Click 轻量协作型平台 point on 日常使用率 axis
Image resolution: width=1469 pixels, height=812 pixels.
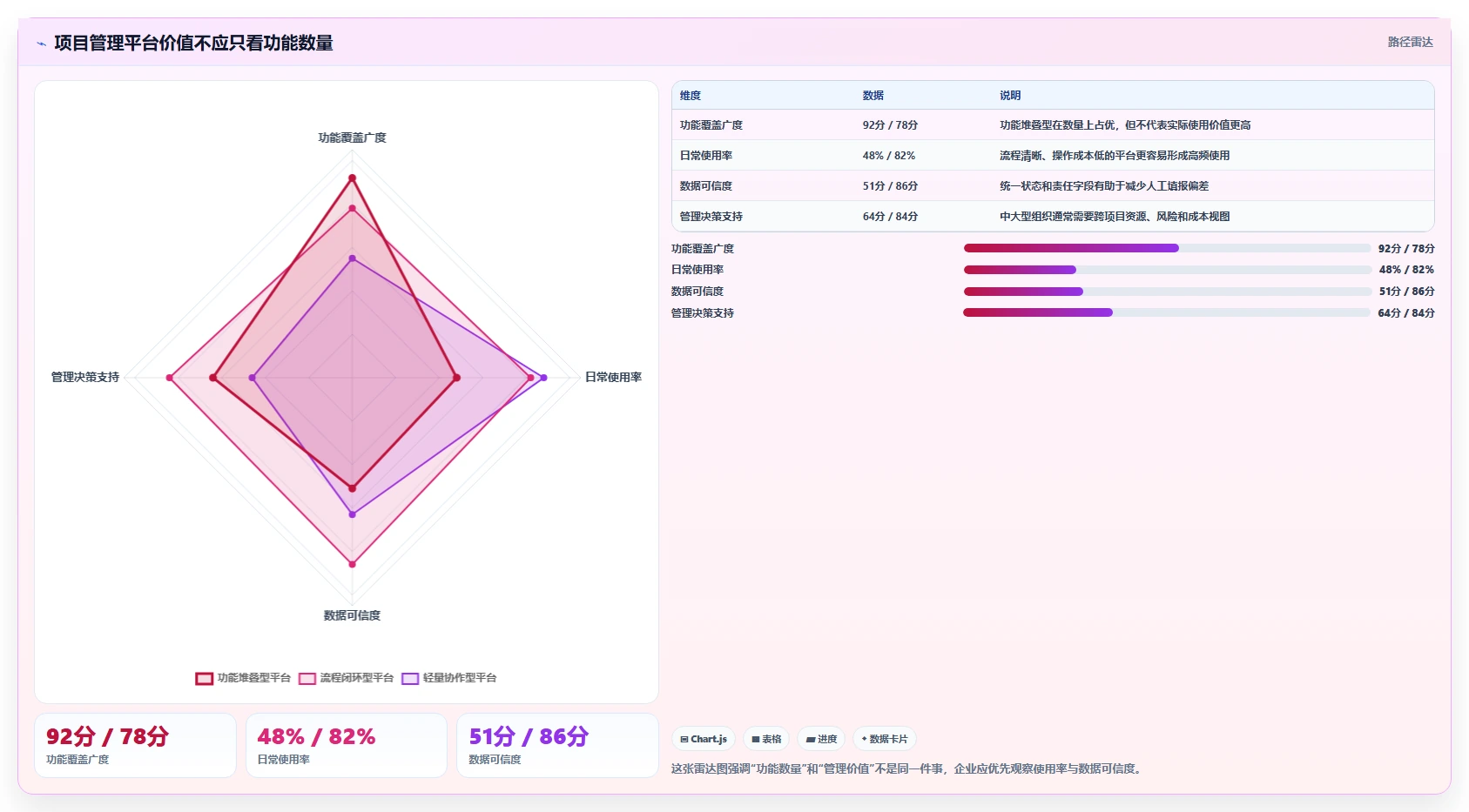point(543,378)
